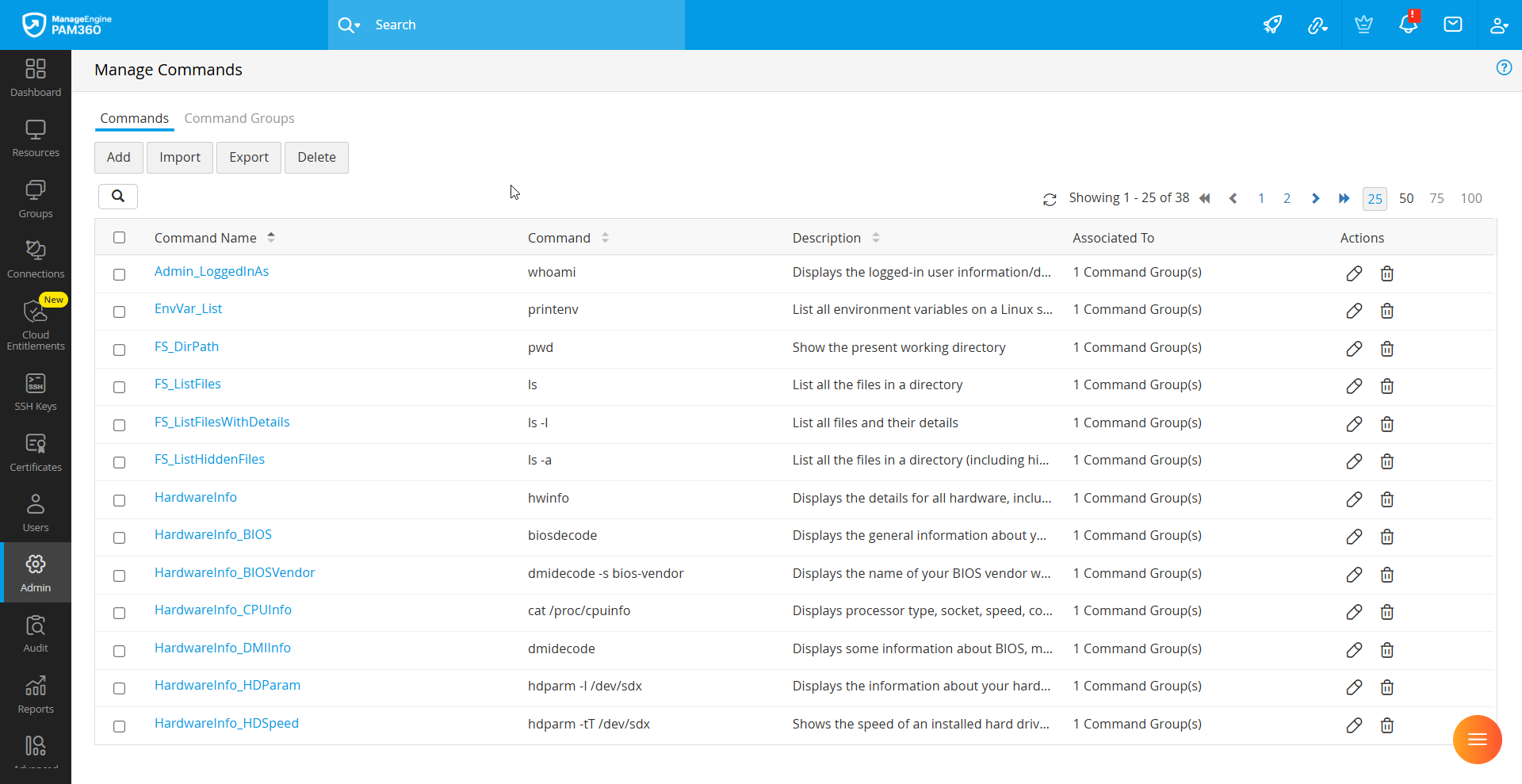Viewport: 1522px width, 784px height.
Task: Click the edit pencil for Admin_LoggedInAs
Action: [1354, 273]
